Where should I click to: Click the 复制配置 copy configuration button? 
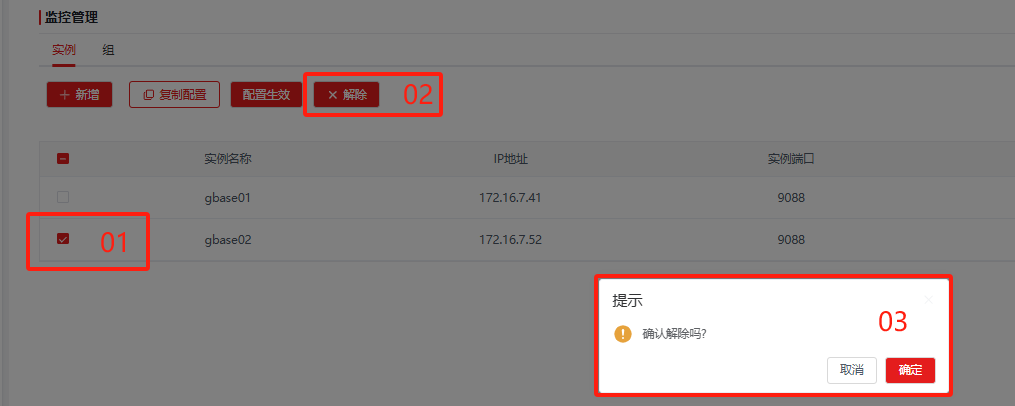[x=175, y=95]
